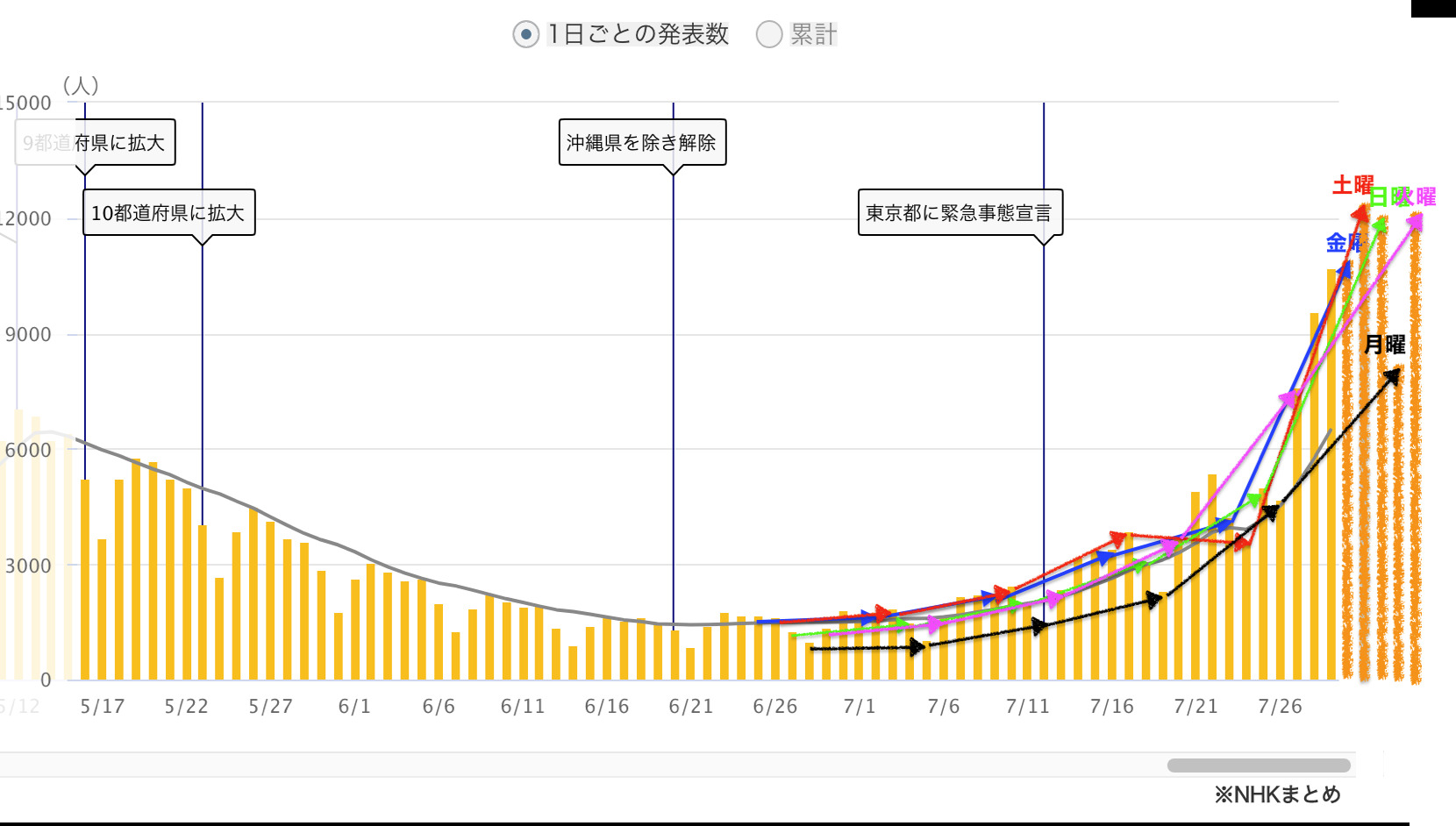This screenshot has height=826, width=1456.
Task: Click the 9000 y-axis value label
Action: pyautogui.click(x=28, y=335)
